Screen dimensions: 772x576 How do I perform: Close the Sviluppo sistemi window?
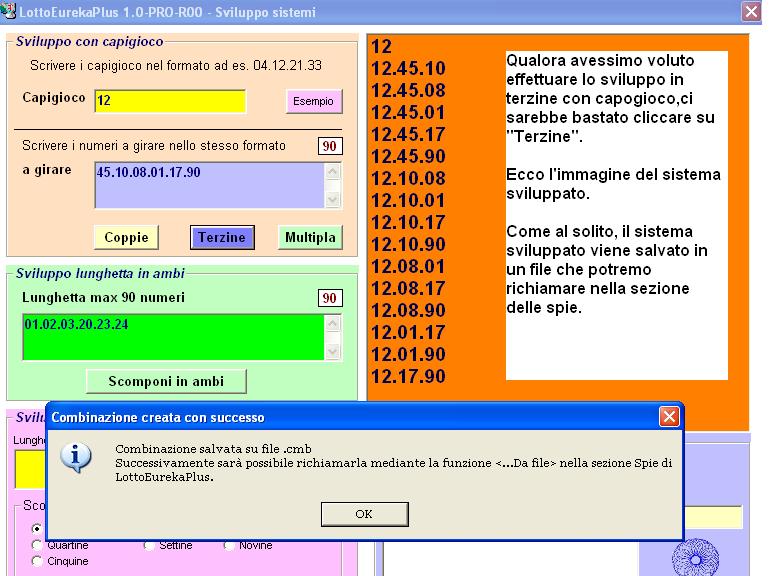click(751, 11)
